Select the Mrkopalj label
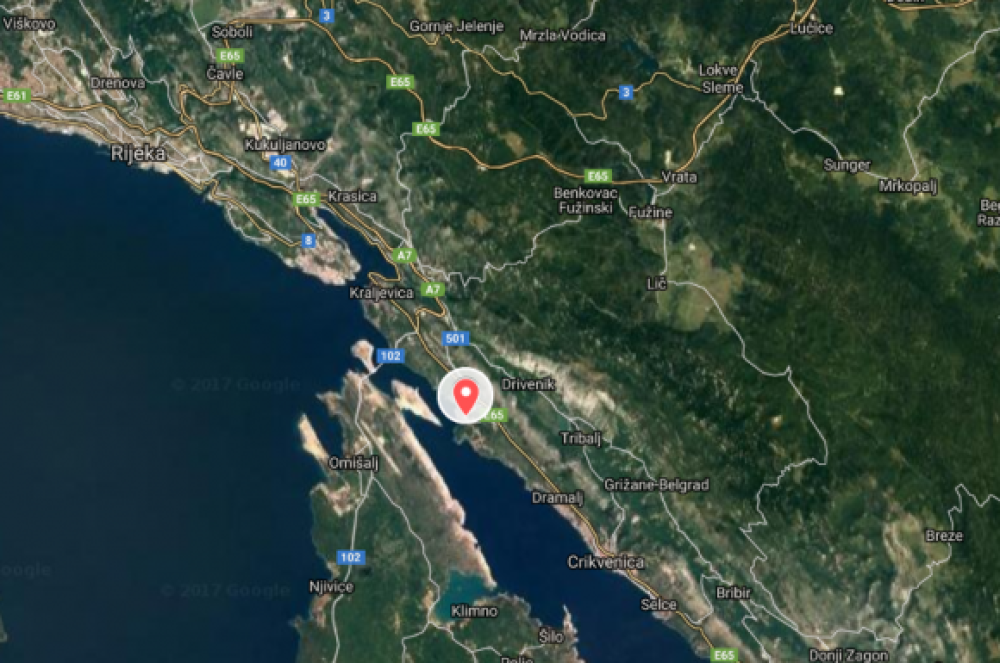The height and width of the screenshot is (663, 1000). pos(908,186)
